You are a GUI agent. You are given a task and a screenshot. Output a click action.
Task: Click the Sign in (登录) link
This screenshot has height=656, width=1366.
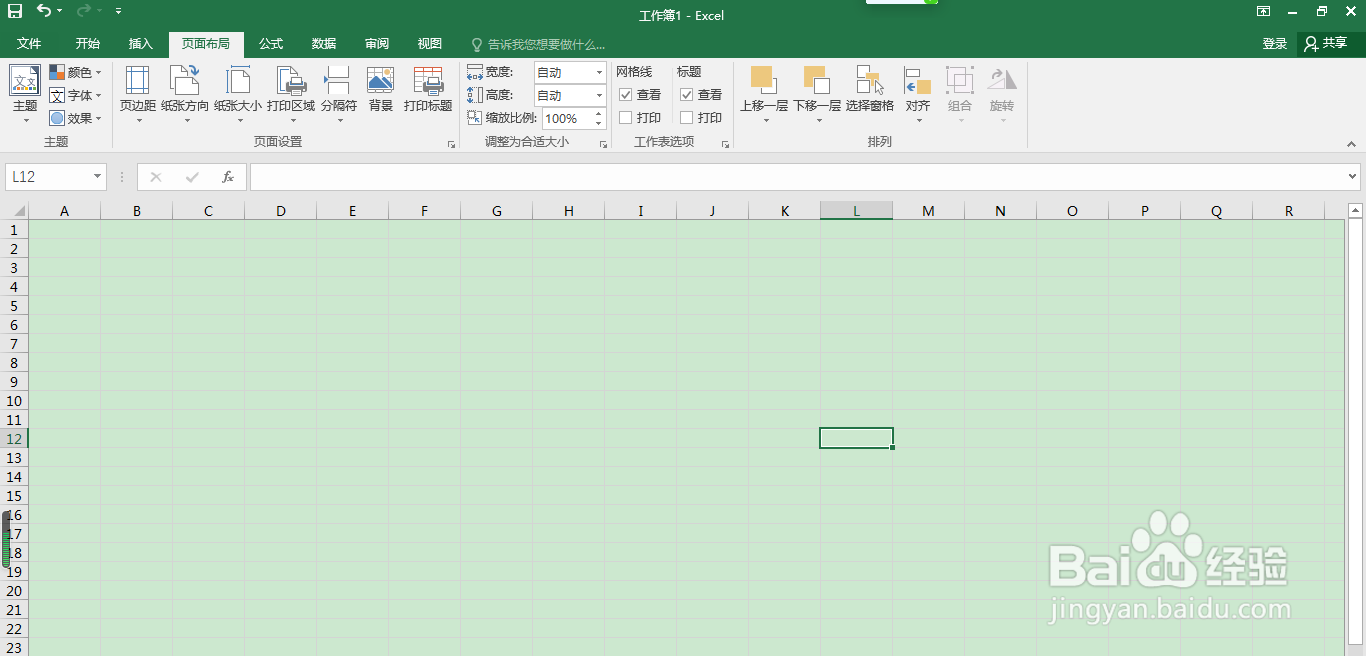[1274, 44]
